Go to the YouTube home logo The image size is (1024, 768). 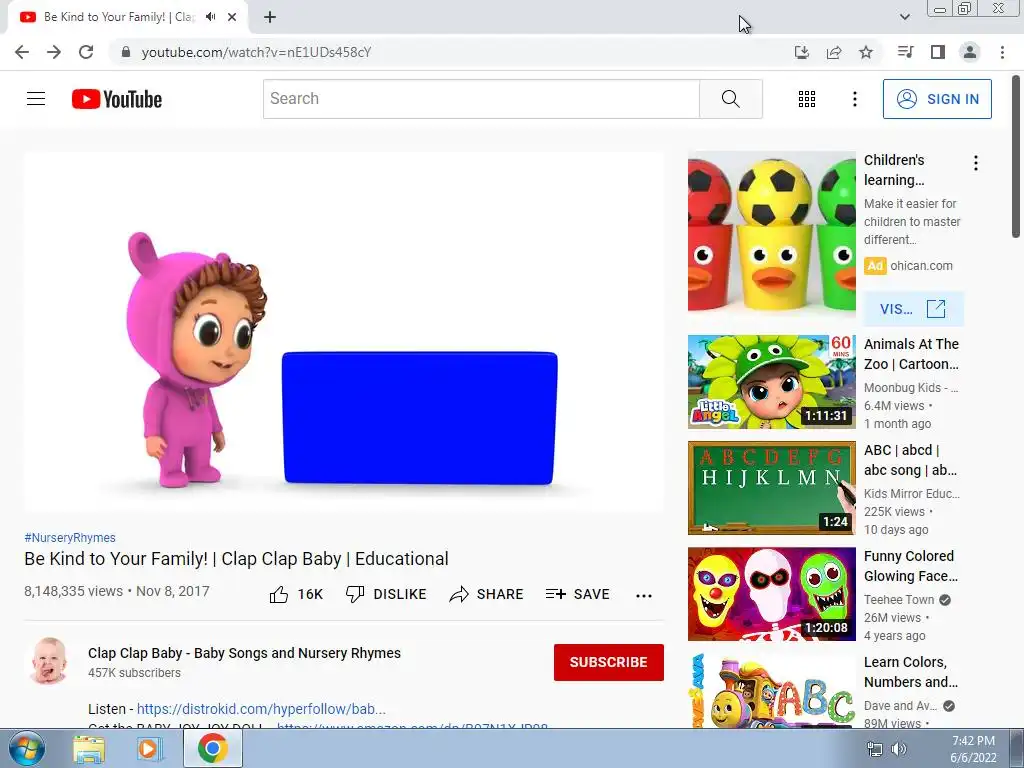[117, 99]
